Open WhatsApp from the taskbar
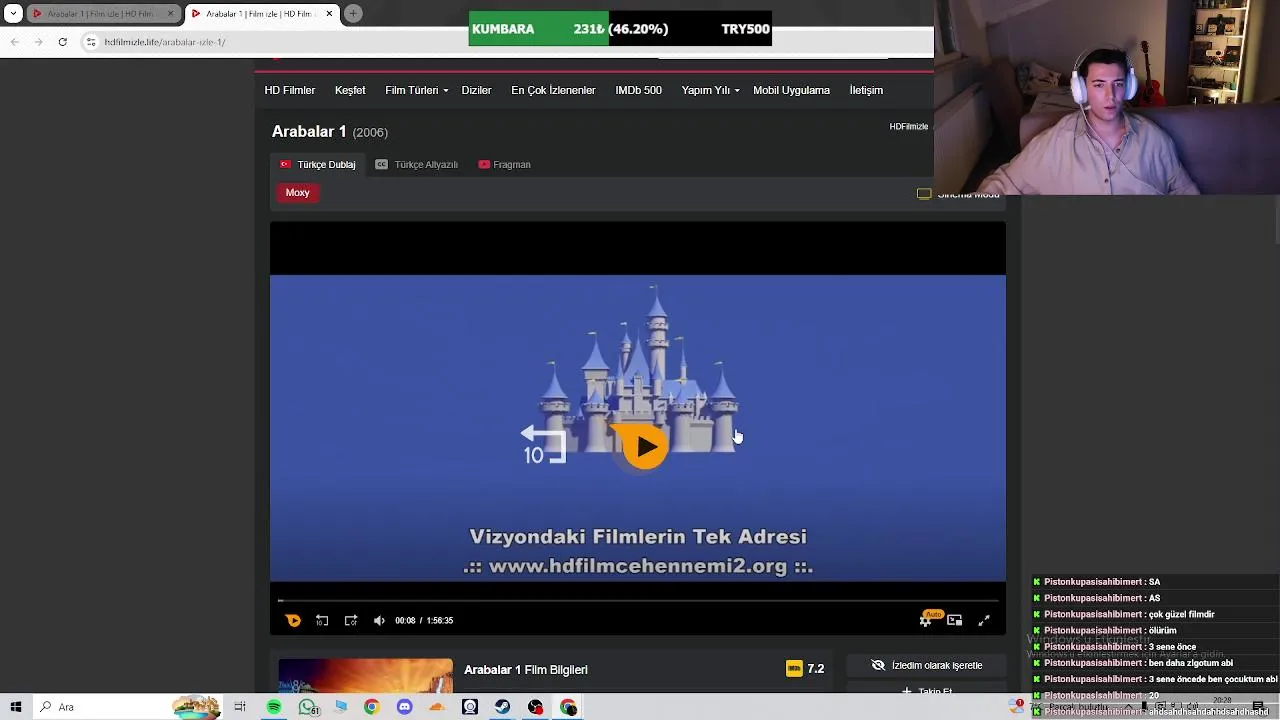The width and height of the screenshot is (1280, 720). pos(307,707)
